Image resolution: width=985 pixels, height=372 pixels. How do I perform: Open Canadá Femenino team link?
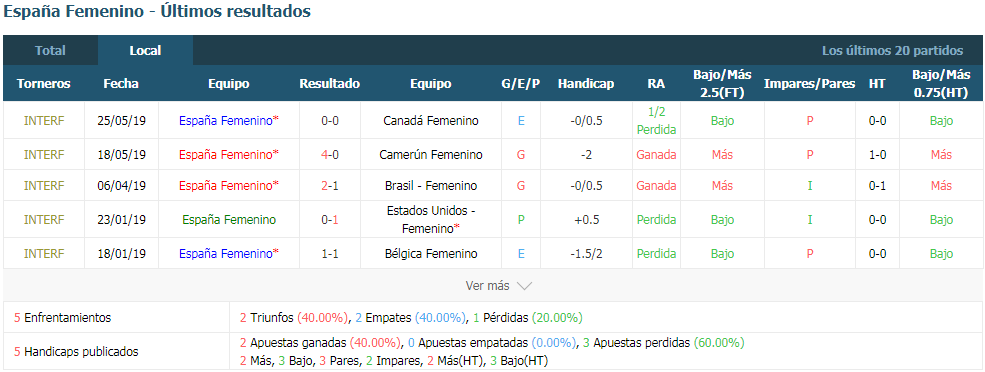pos(431,121)
